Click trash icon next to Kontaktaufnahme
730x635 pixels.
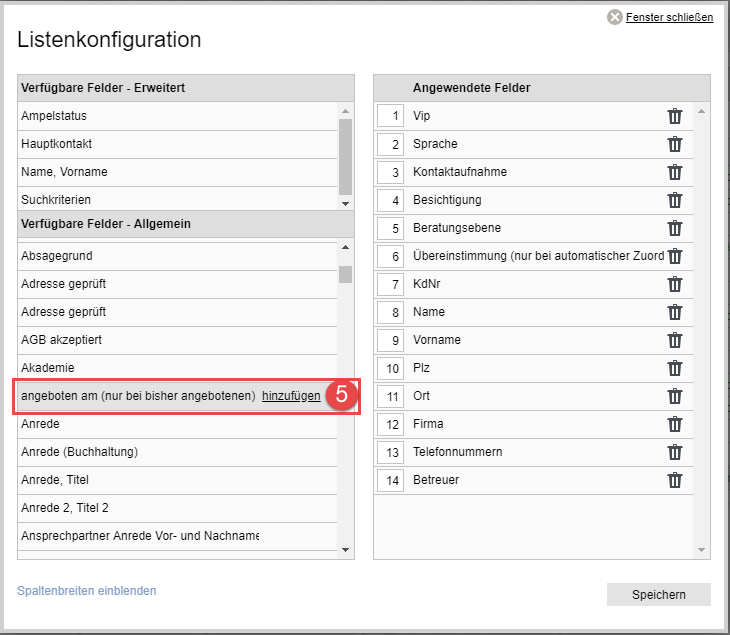(x=675, y=172)
